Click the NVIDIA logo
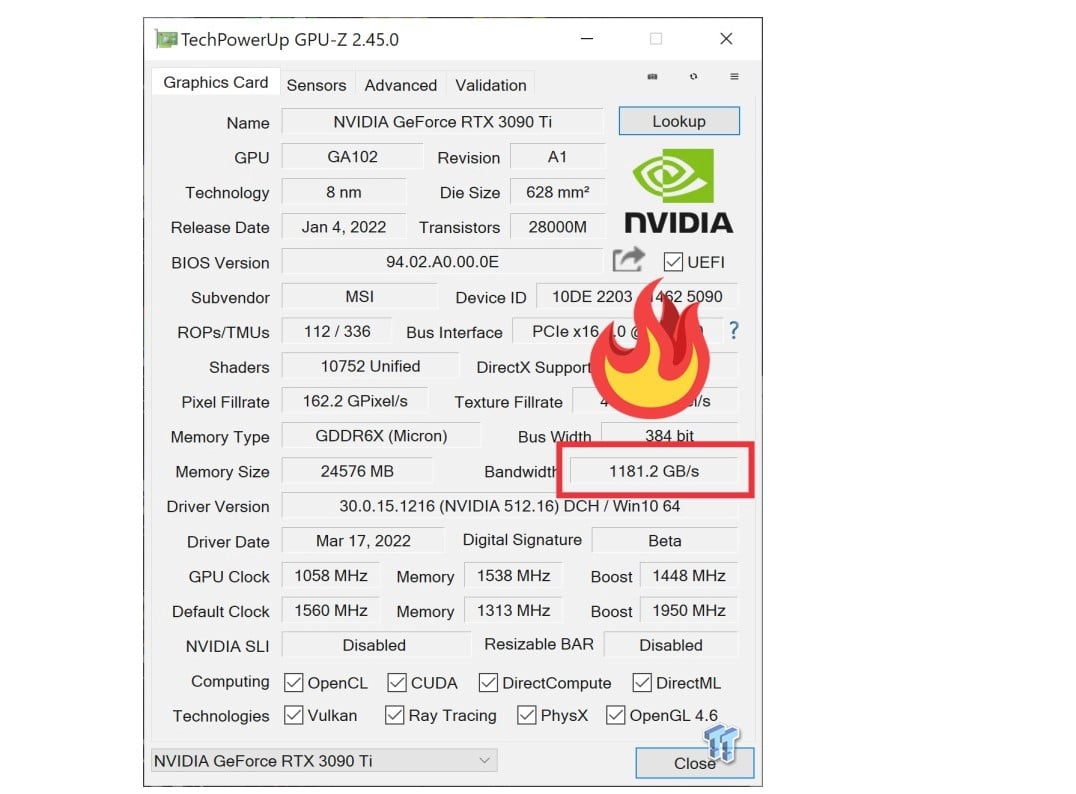 678,191
